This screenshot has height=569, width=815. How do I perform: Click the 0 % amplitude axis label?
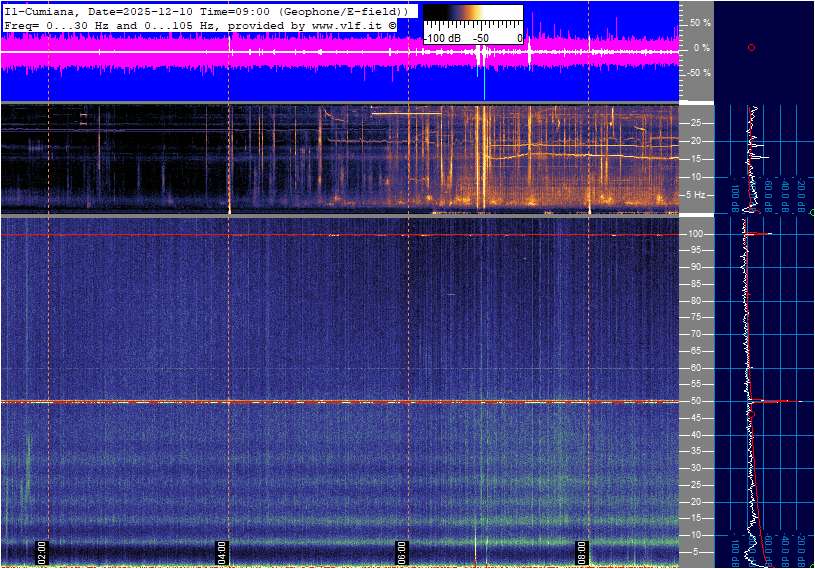[702, 48]
